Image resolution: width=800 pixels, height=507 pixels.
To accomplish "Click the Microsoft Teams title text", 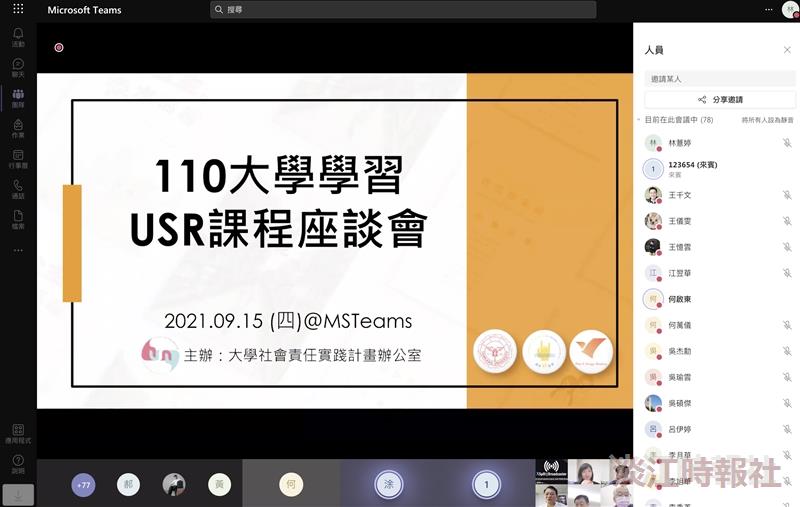I will pyautogui.click(x=84, y=10).
